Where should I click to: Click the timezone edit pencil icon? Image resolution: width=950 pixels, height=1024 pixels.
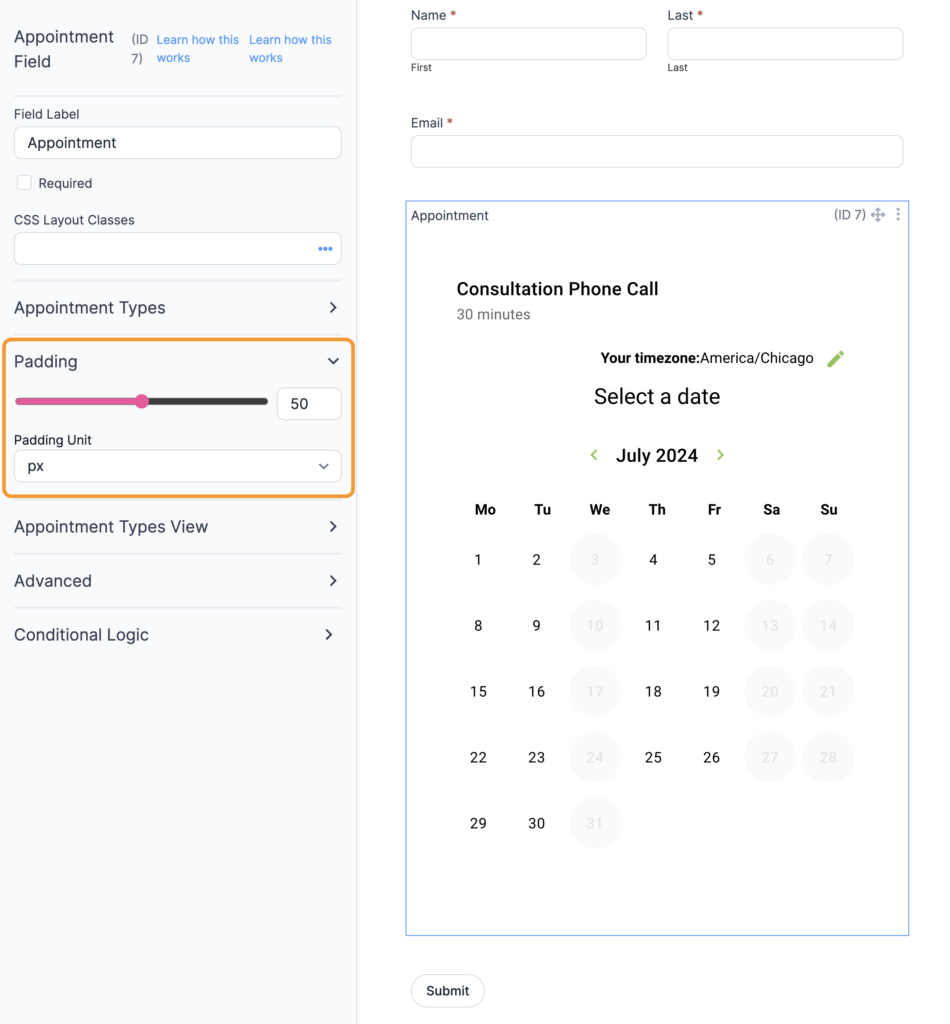coord(835,359)
